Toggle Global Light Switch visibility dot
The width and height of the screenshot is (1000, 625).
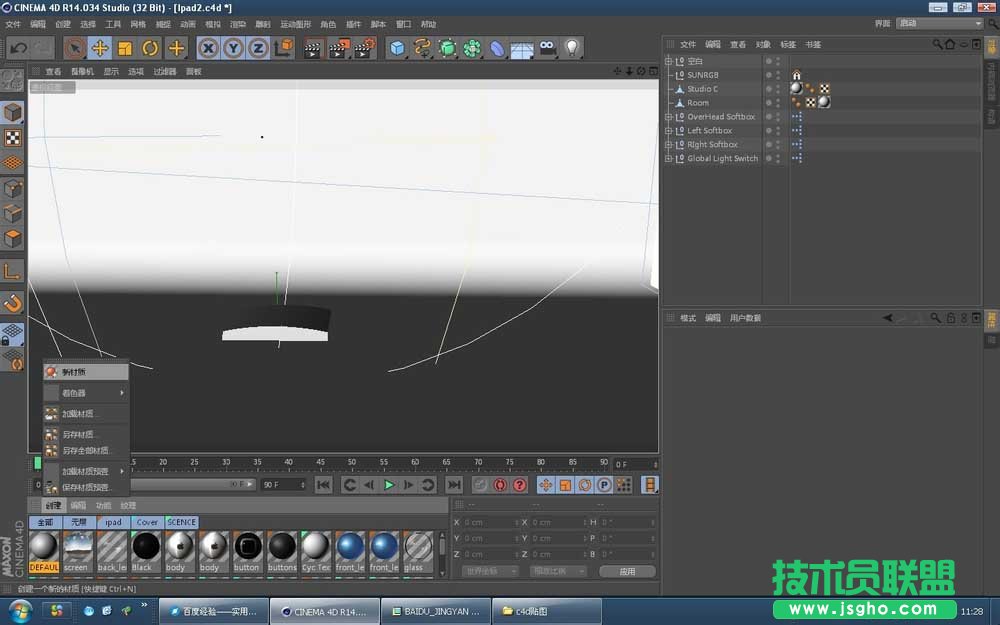tap(770, 158)
